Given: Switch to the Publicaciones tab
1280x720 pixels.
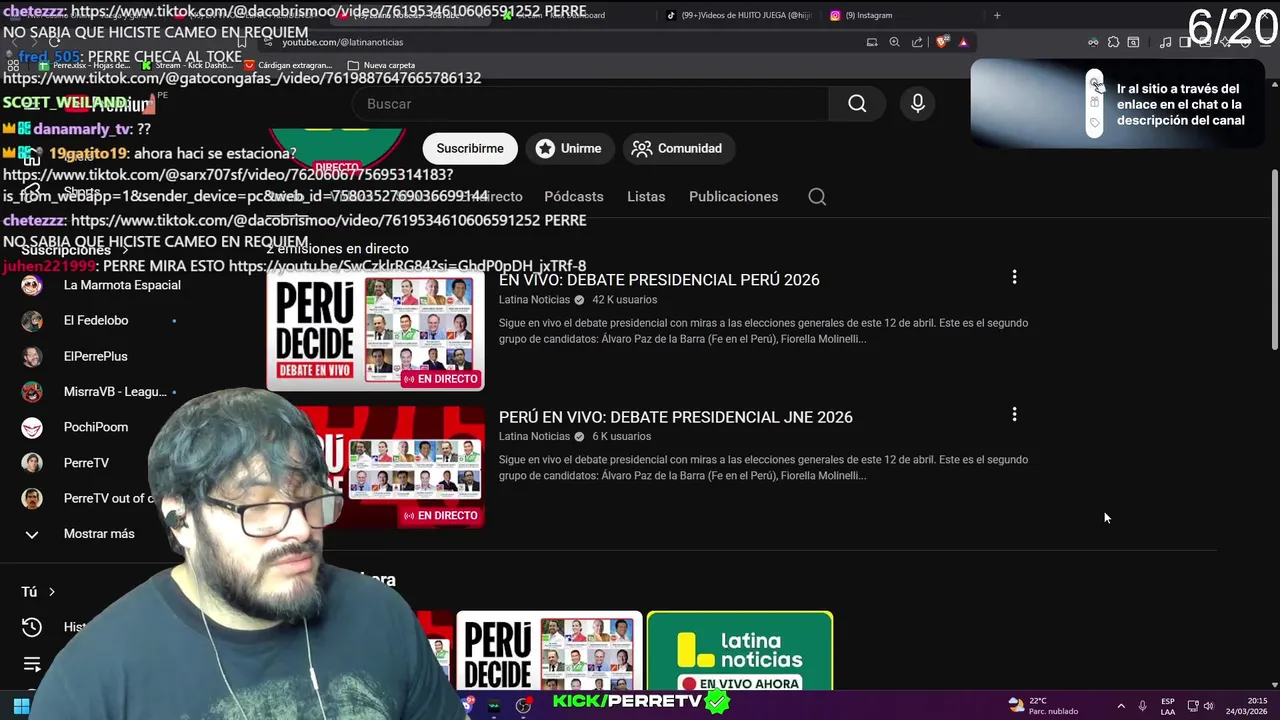Looking at the screenshot, I should coord(733,197).
